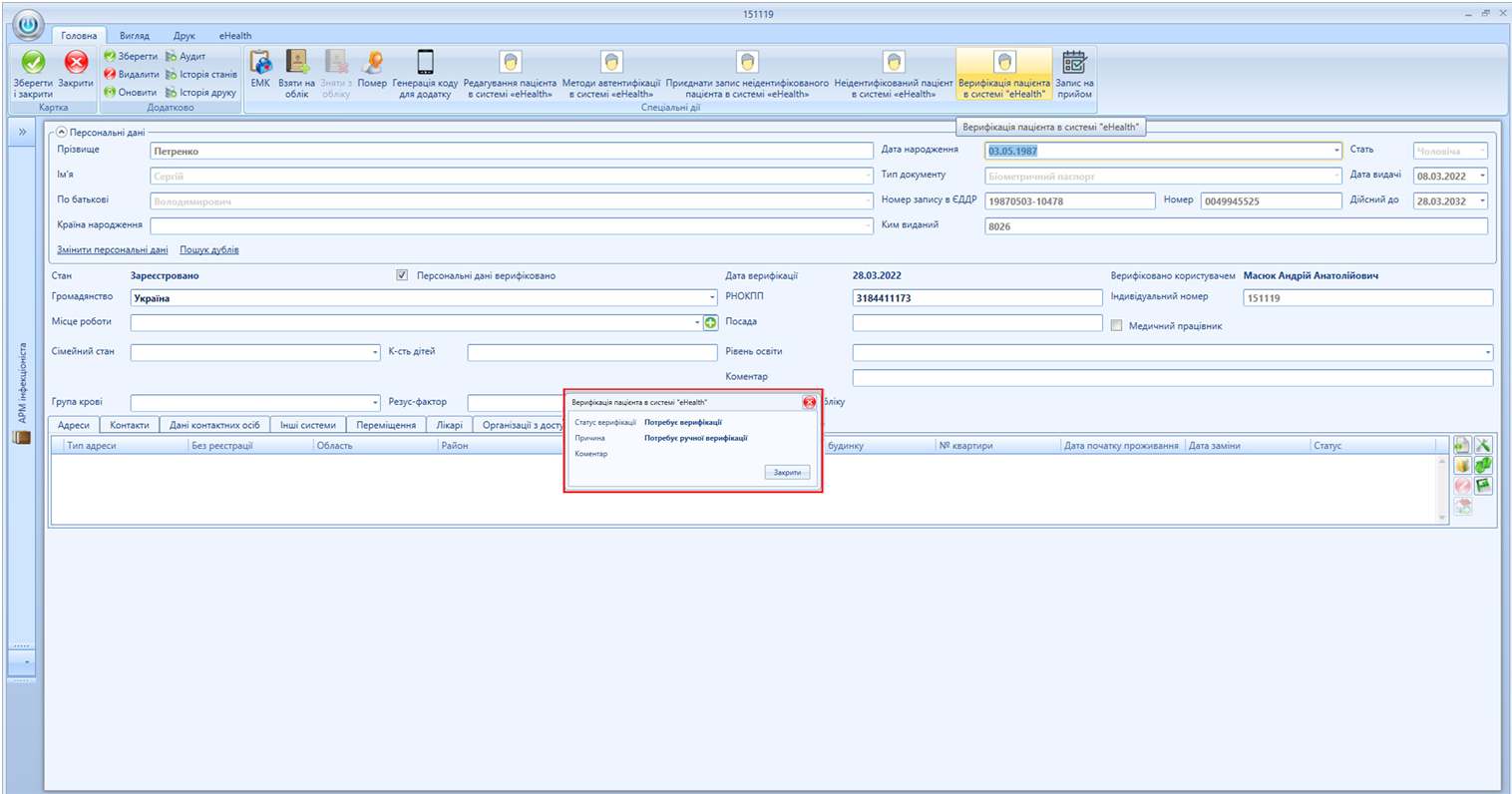Viewport: 1512px width, 794px height.
Task: Open the 'Інші системи' tab
Action: pos(308,425)
